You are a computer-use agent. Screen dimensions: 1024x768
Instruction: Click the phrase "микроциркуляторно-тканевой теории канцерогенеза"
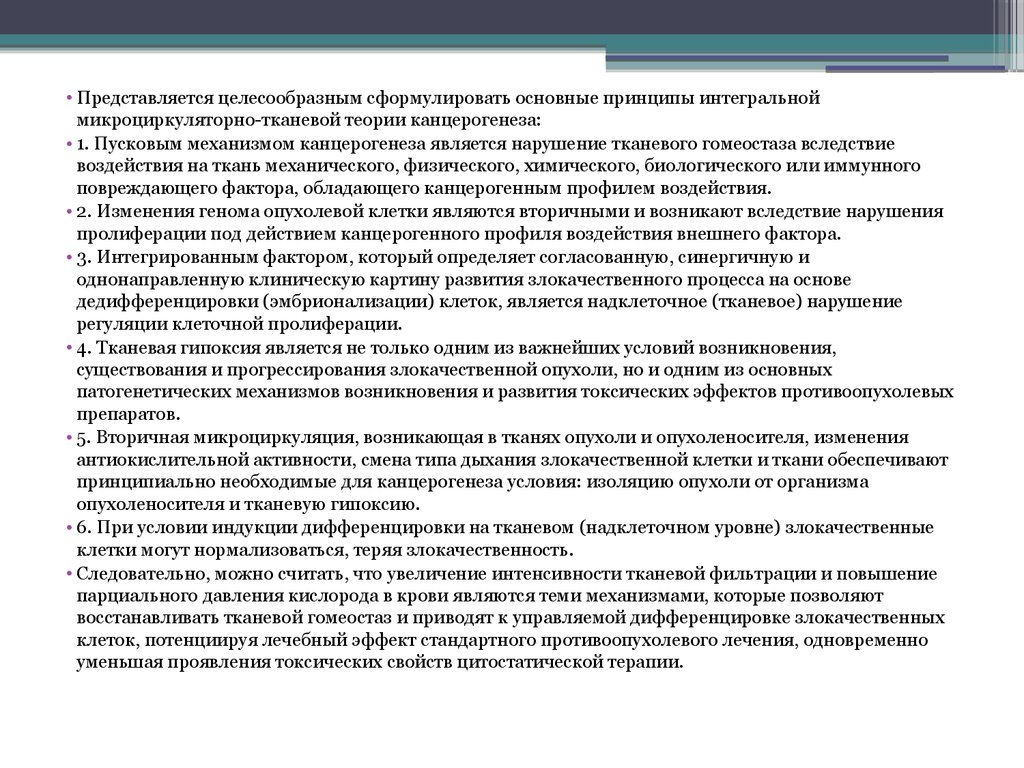click(x=308, y=120)
